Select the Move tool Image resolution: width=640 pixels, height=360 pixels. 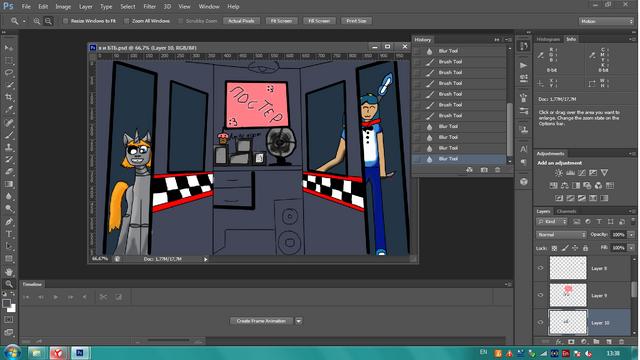click(x=9, y=48)
